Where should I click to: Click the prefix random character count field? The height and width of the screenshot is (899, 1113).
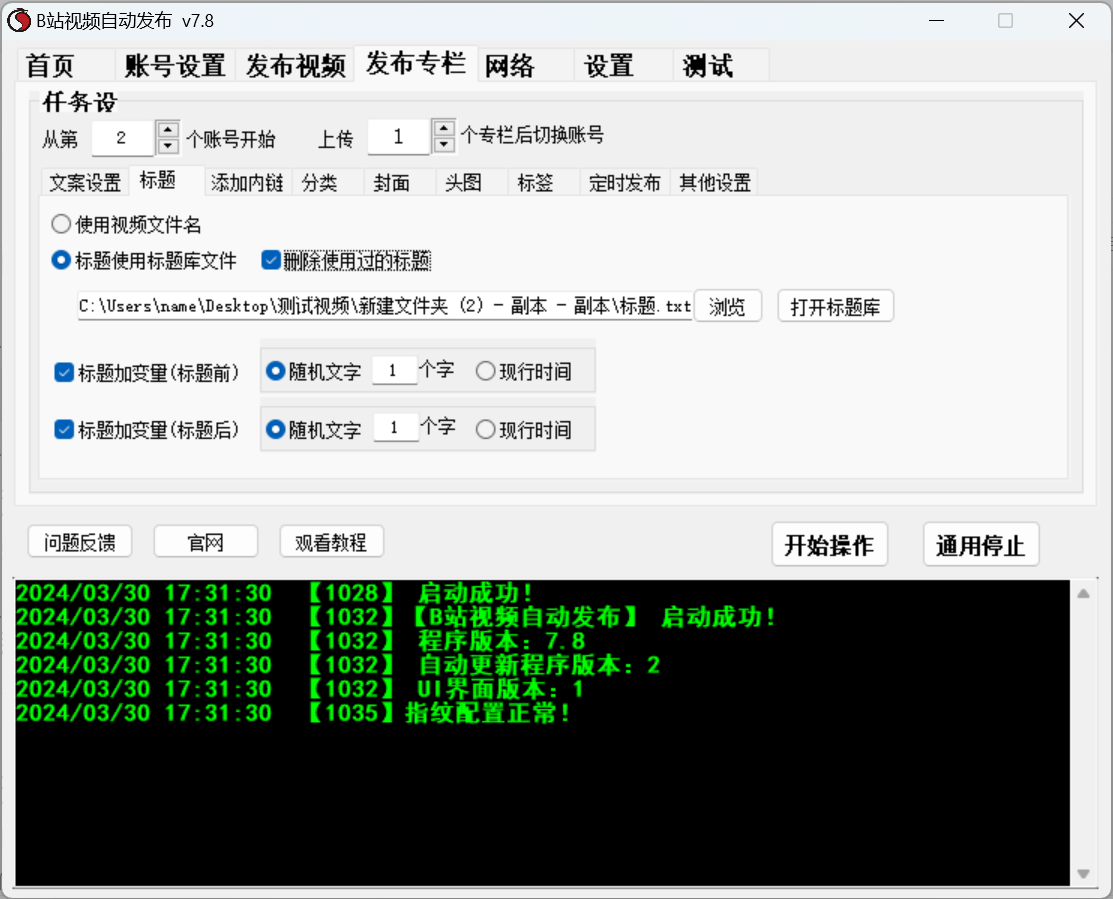pyautogui.click(x=394, y=370)
